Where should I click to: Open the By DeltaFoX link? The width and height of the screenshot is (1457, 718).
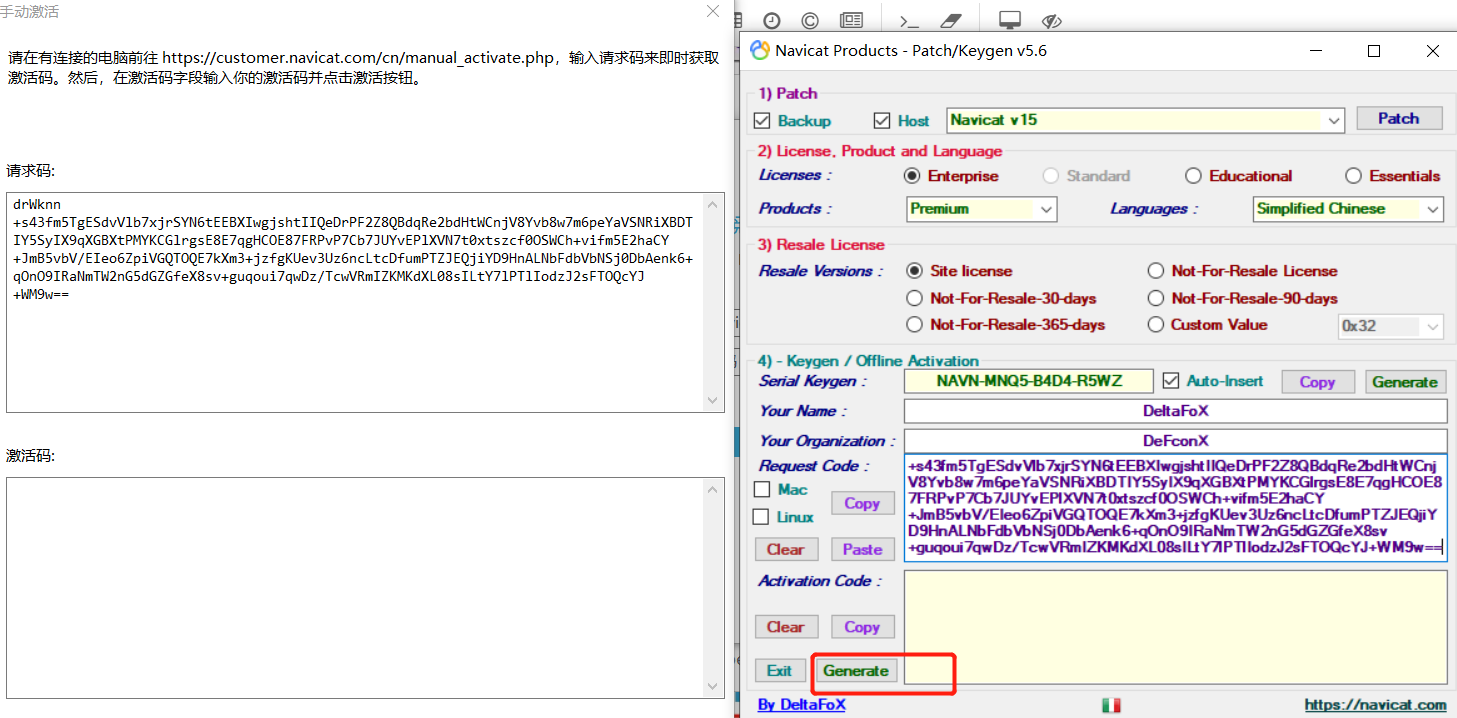(801, 705)
